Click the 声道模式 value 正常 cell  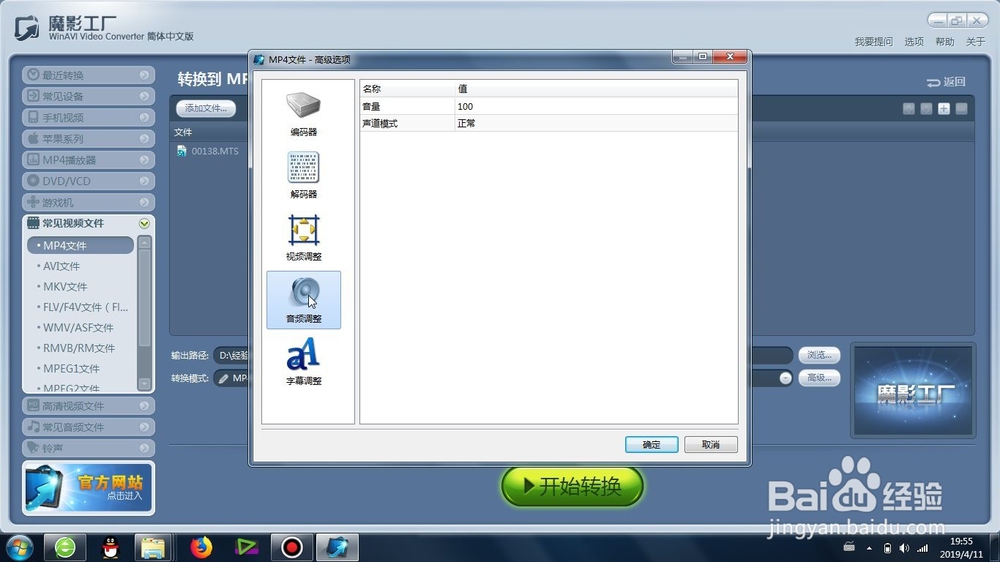tap(596, 123)
